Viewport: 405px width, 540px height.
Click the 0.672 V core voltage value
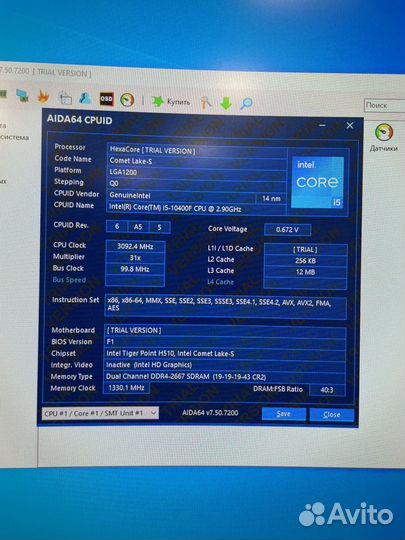coord(287,229)
